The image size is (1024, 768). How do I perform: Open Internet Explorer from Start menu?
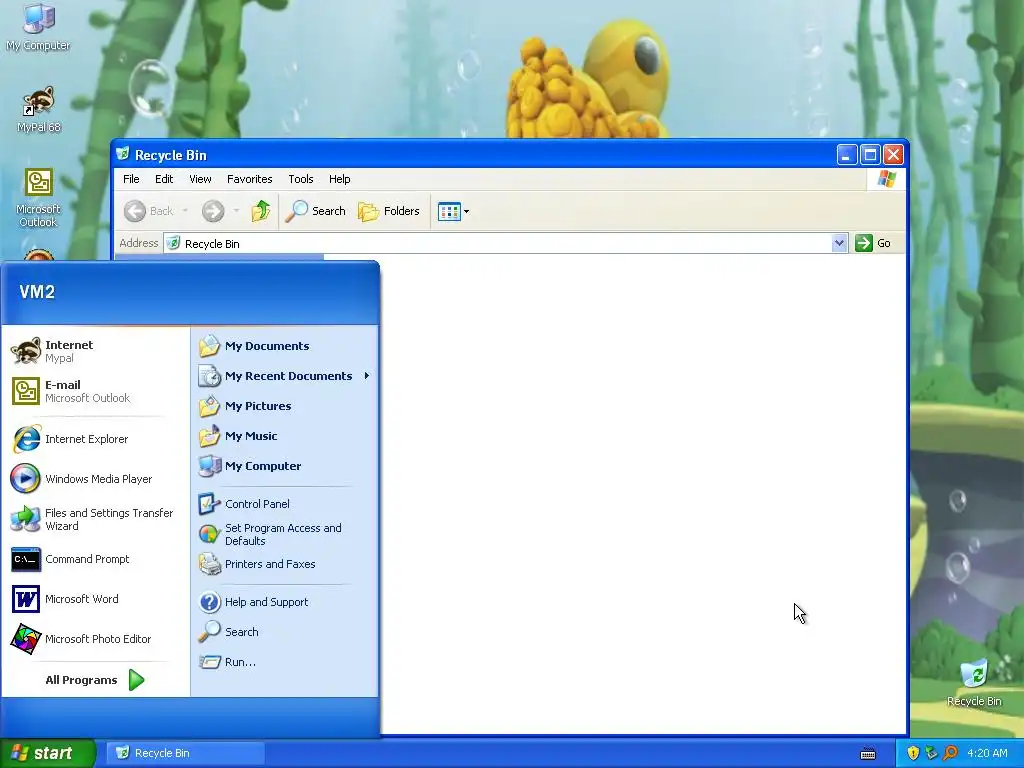tap(95, 439)
